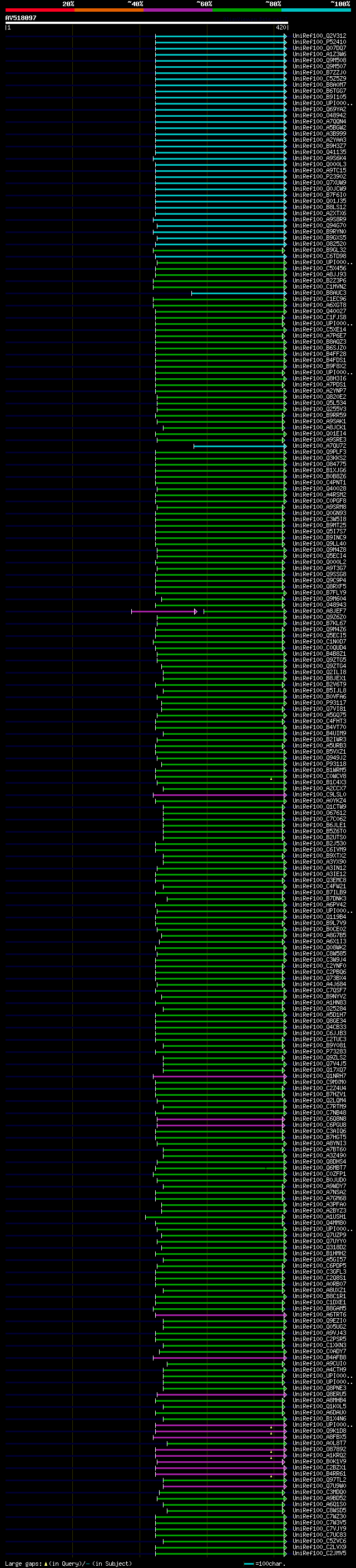Click the purple alignment bar for UniRef100_A8JEF7
The image size is (356, 1568).
tap(164, 611)
